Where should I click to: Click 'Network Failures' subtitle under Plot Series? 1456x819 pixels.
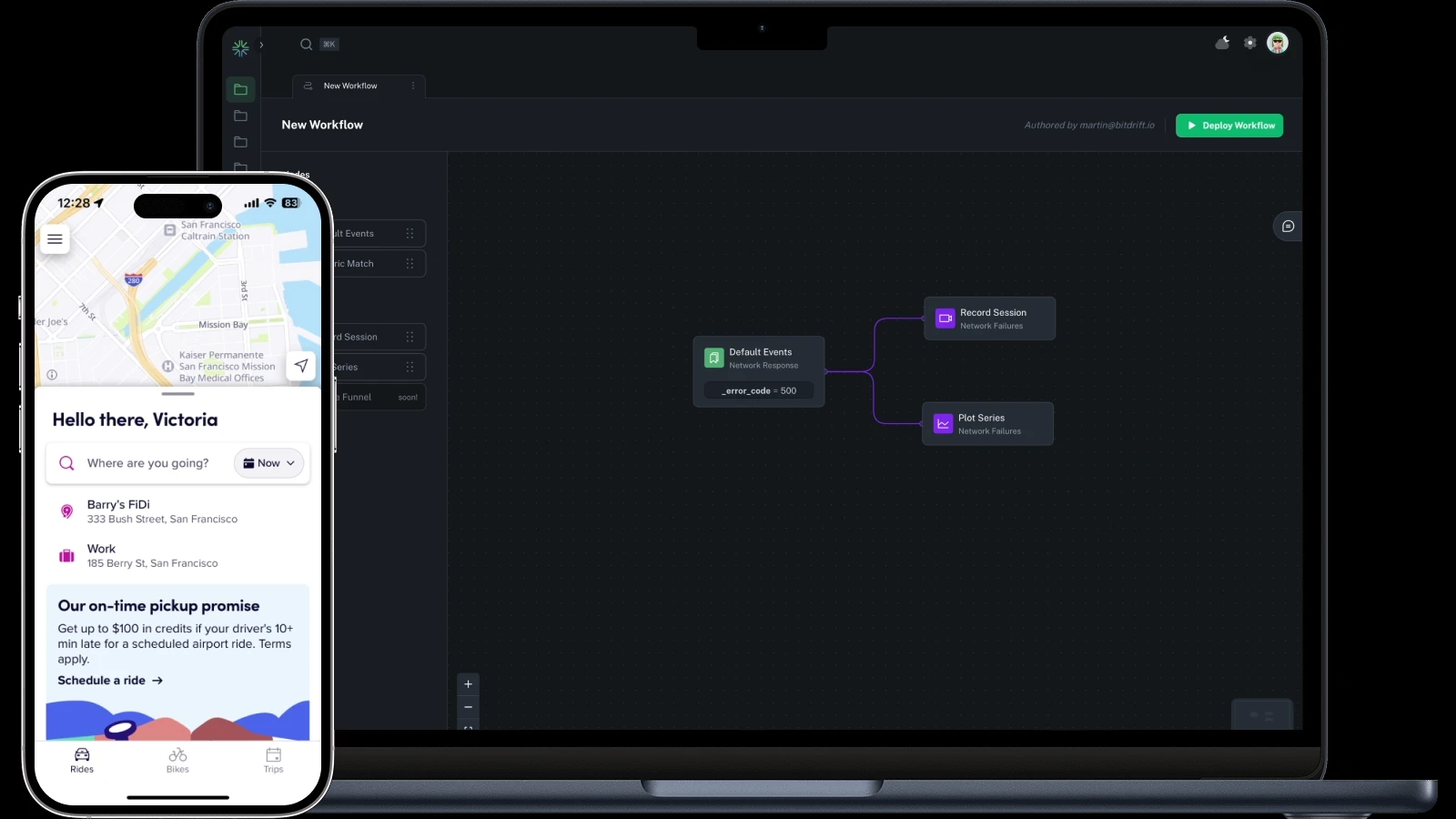(989, 431)
